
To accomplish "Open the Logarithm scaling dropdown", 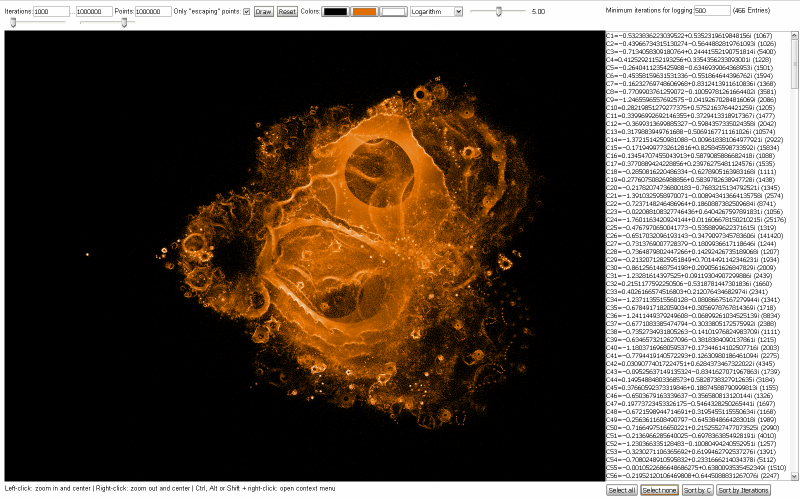I will pos(436,11).
